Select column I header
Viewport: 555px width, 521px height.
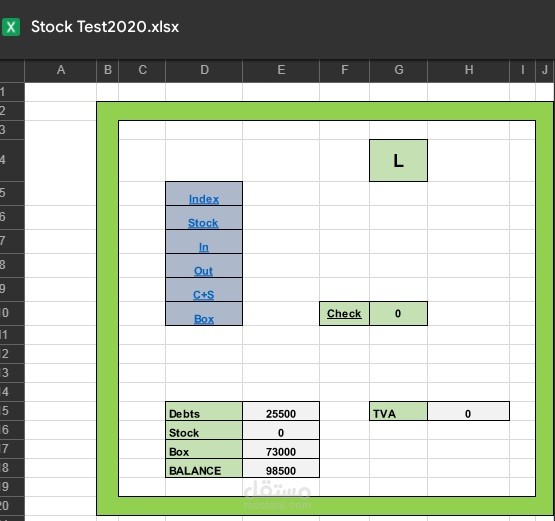click(522, 70)
